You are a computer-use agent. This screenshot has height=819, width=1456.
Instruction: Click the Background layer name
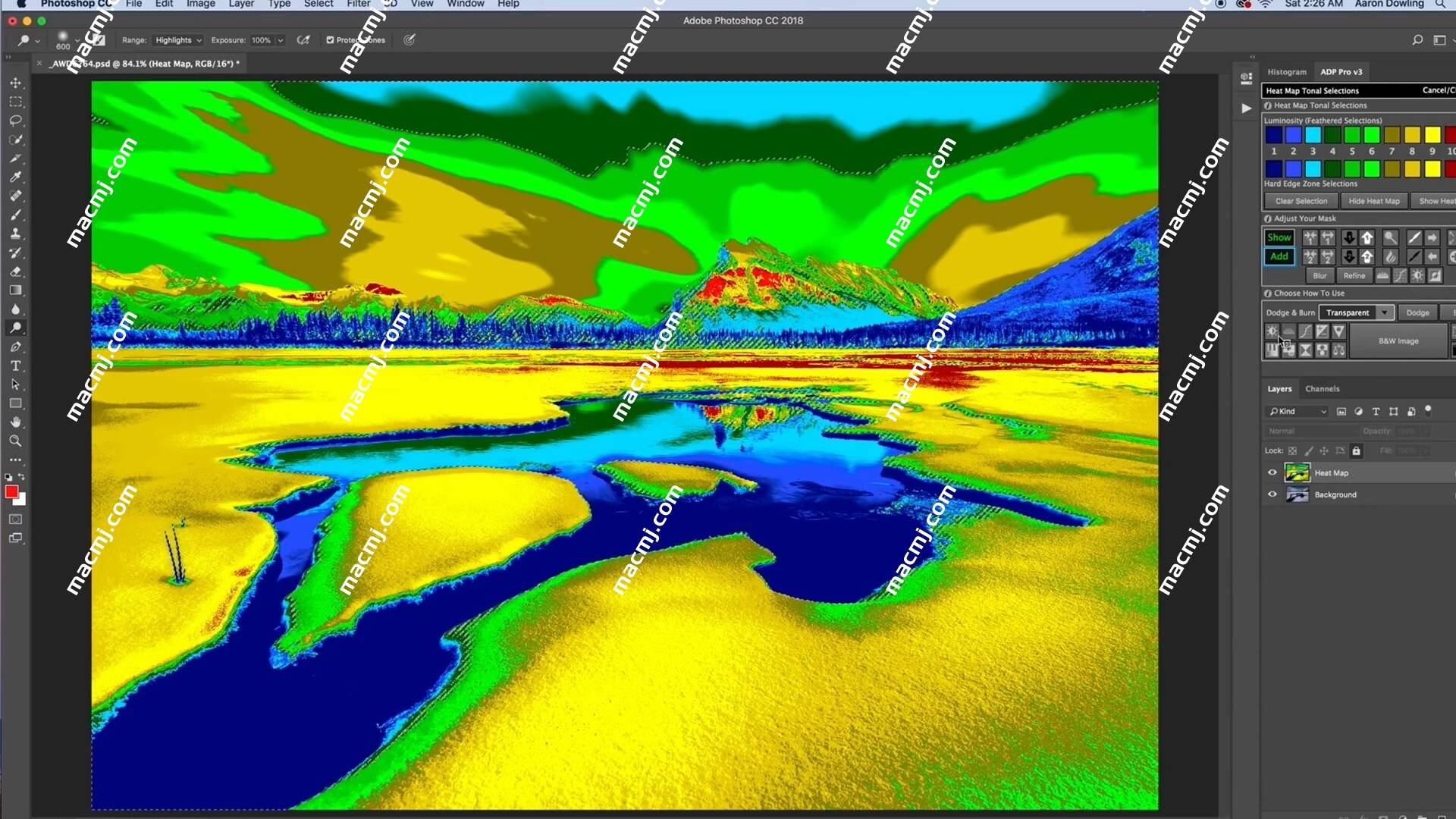pos(1336,494)
